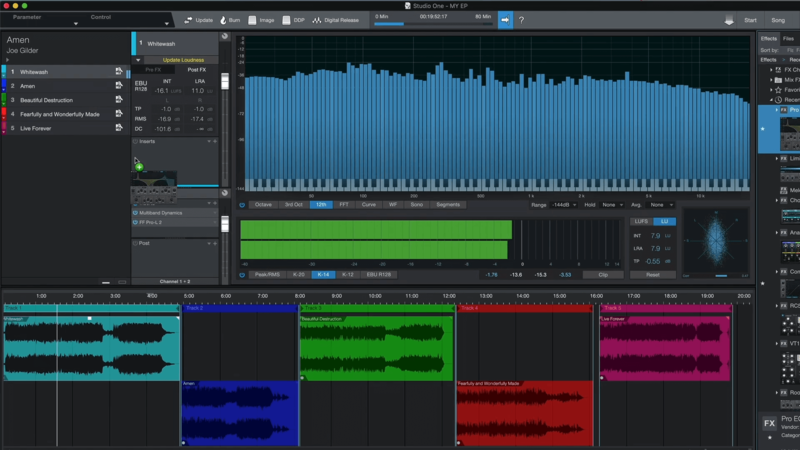Toggle the spectrum analyzer power button
The width and height of the screenshot is (800, 450).
(x=242, y=204)
